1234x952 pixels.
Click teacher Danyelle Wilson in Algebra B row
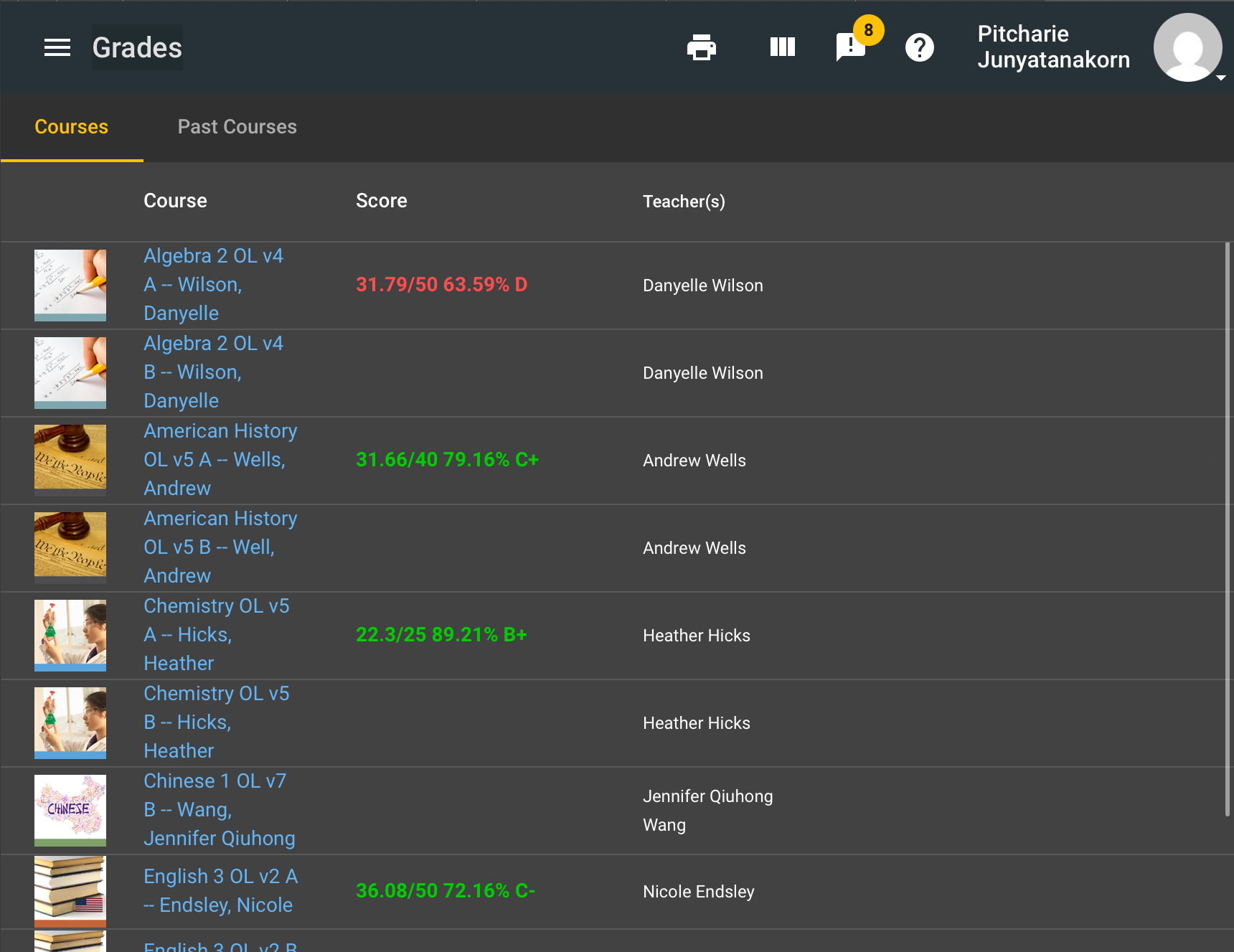click(x=703, y=373)
